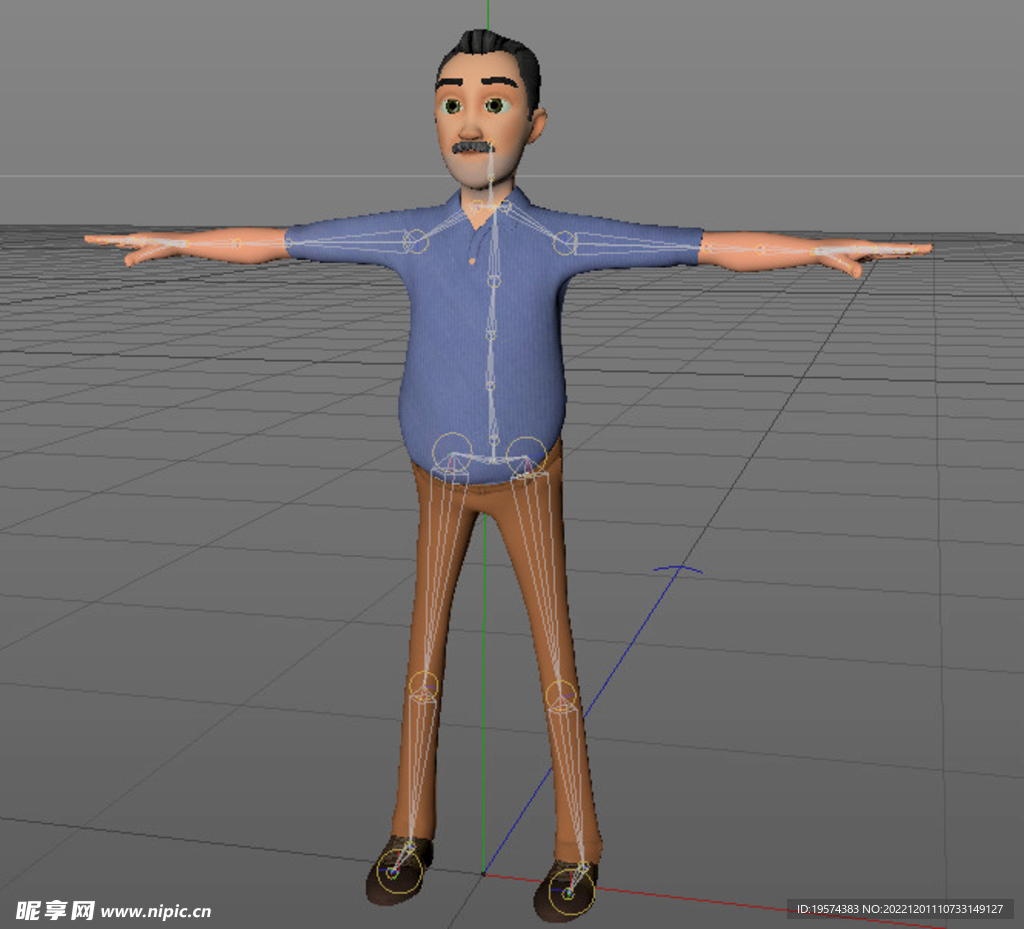Select the green Y axis line above the head
Image resolution: width=1024 pixels, height=929 pixels.
coord(487,14)
